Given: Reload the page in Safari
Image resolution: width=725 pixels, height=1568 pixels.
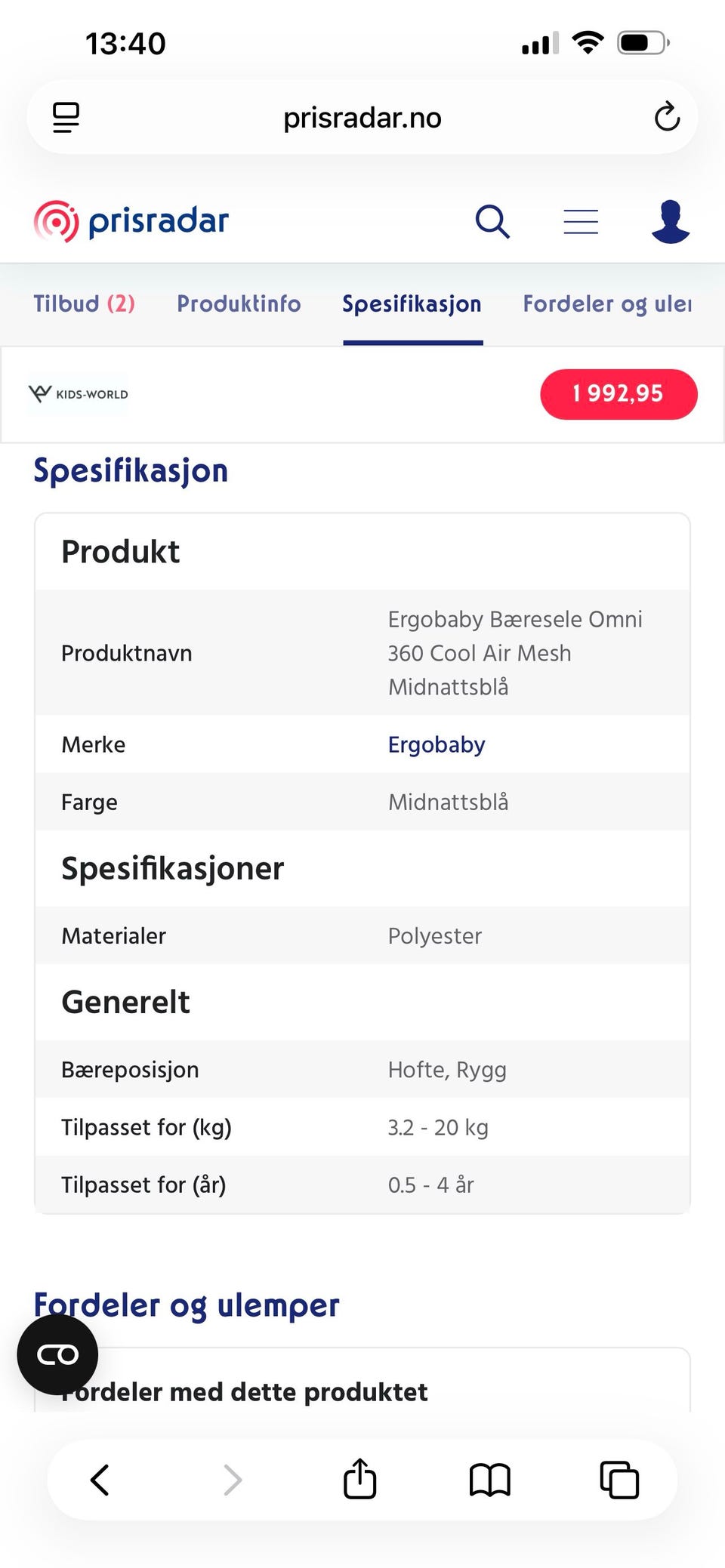Looking at the screenshot, I should [667, 117].
